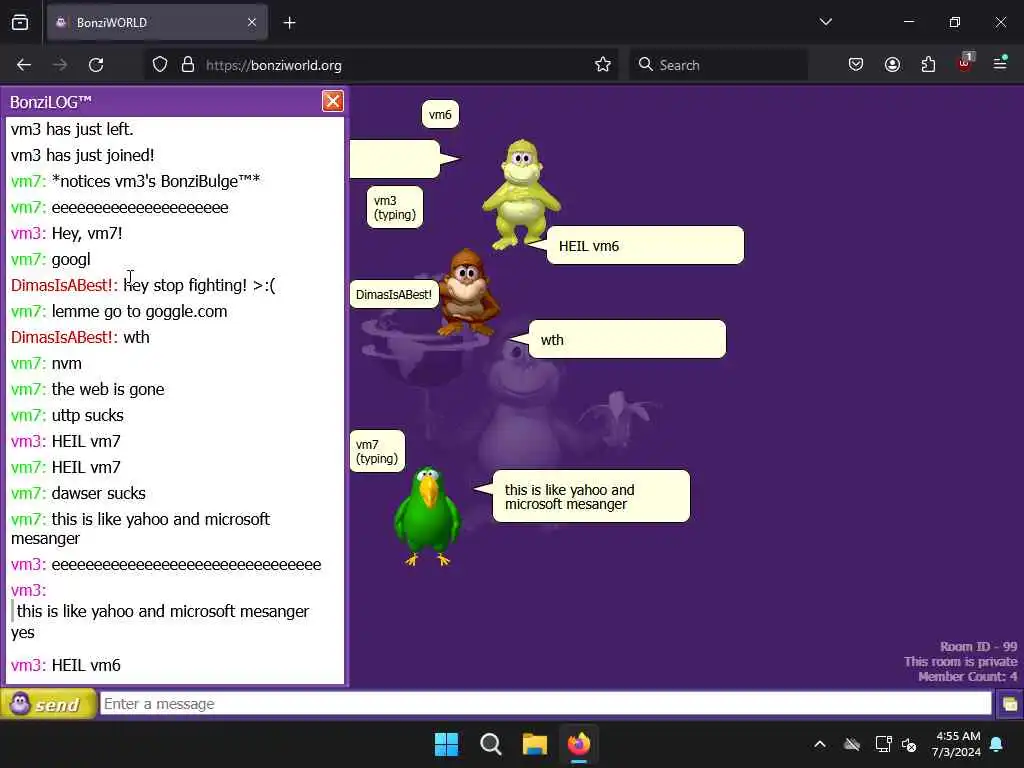Click log line 'uttp sucks'
Screen dimensions: 1024x768
tap(67, 415)
